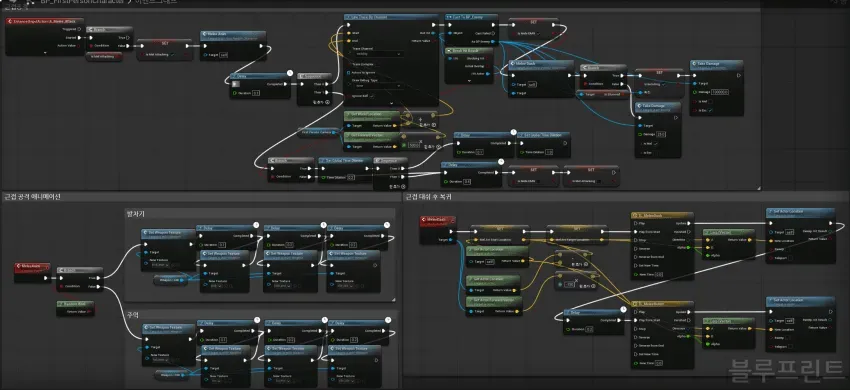Click the Stop pin on lower timeline node
850x390 pixels.
click(635, 328)
